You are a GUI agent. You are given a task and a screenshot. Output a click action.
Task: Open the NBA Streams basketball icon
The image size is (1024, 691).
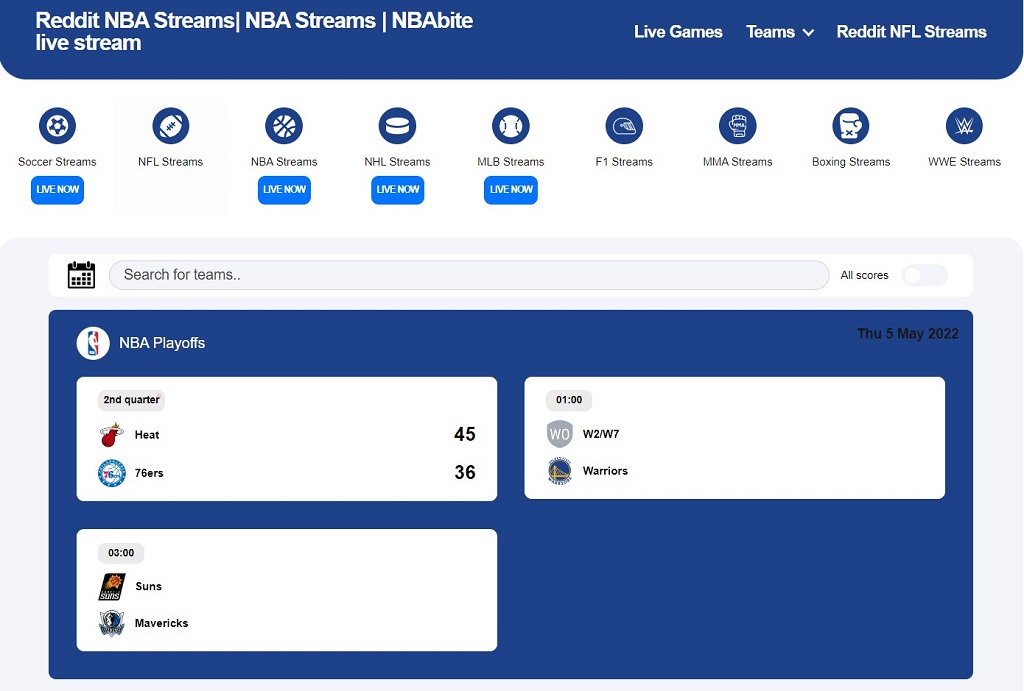pyautogui.click(x=284, y=125)
